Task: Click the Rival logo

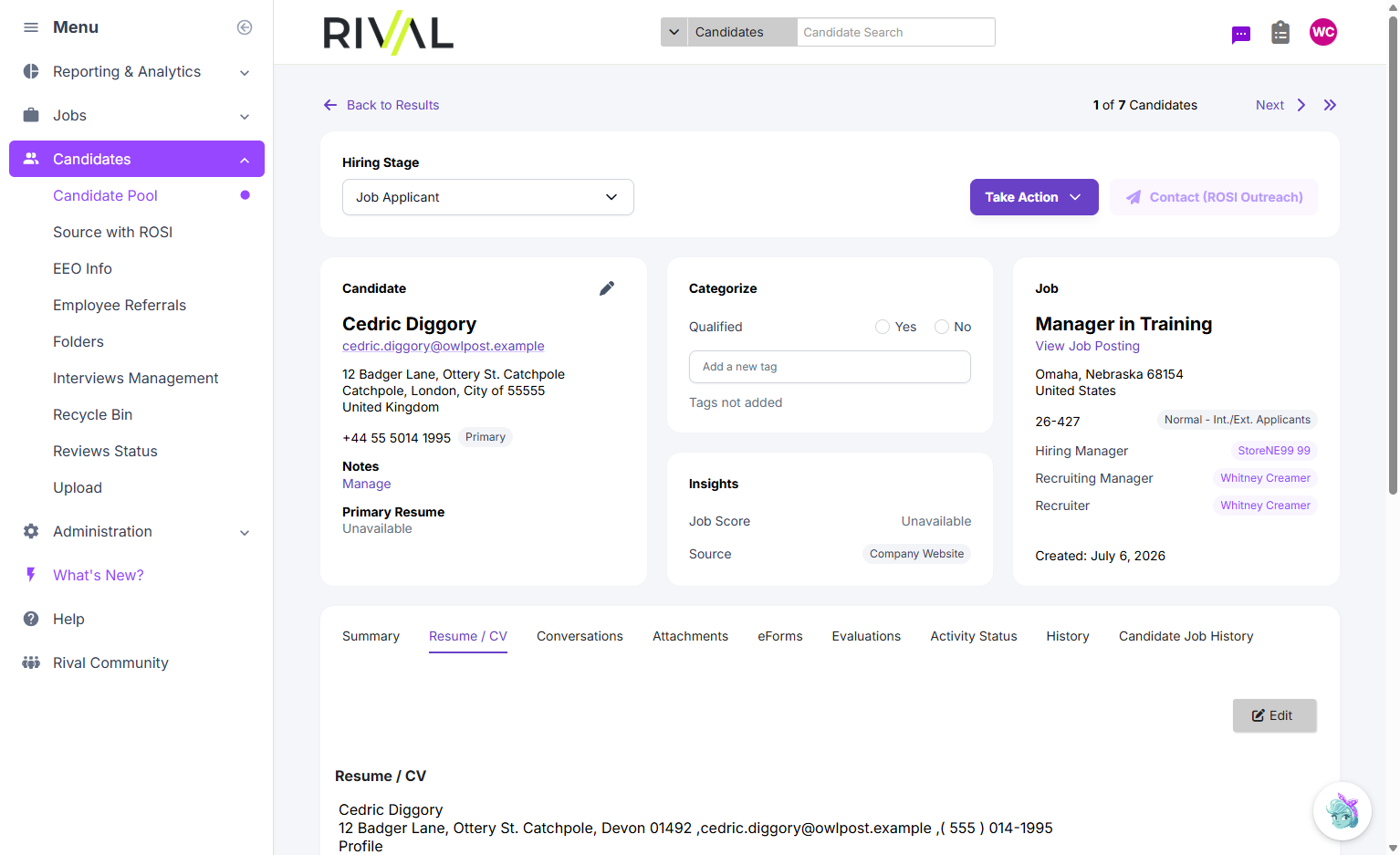Action: pyautogui.click(x=388, y=33)
